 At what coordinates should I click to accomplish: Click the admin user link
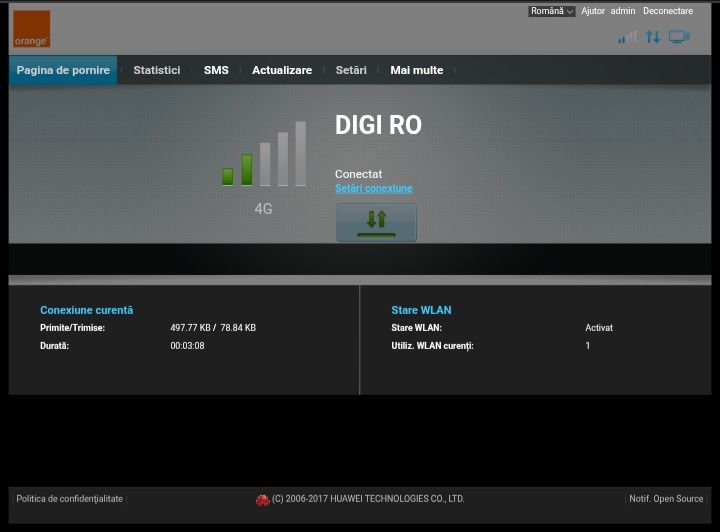[x=623, y=11]
